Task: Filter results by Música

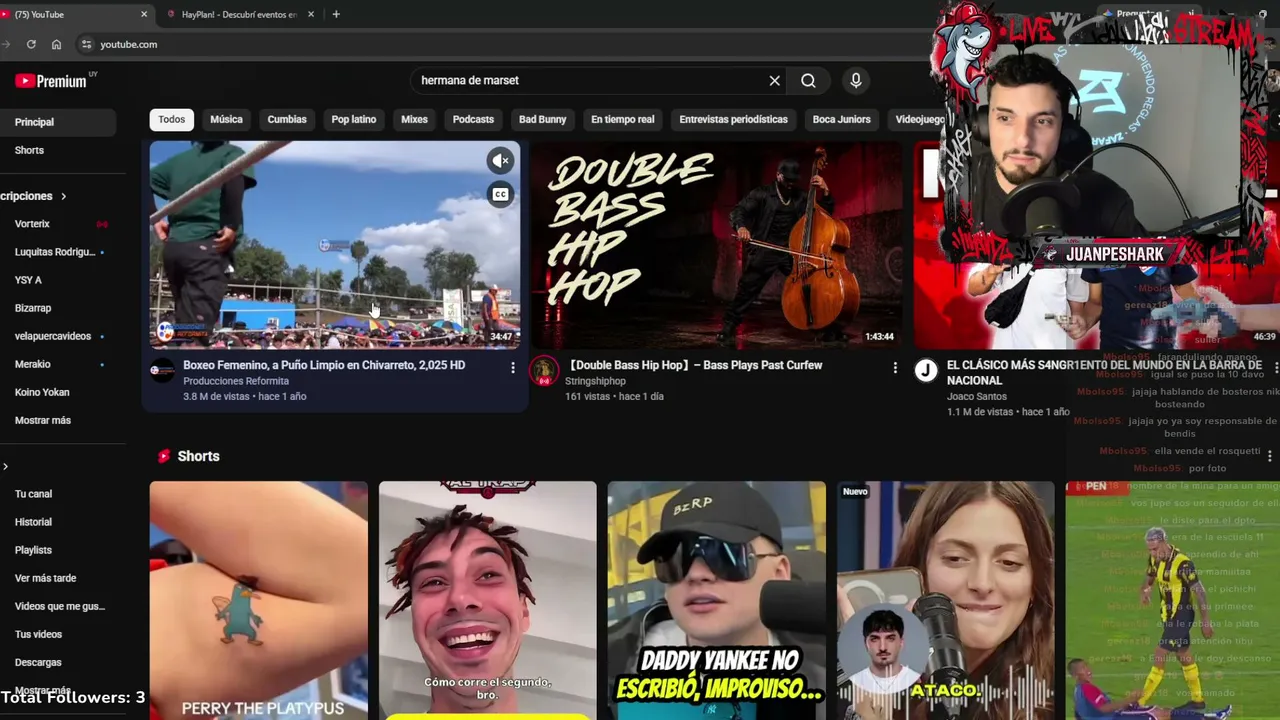Action: point(226,119)
